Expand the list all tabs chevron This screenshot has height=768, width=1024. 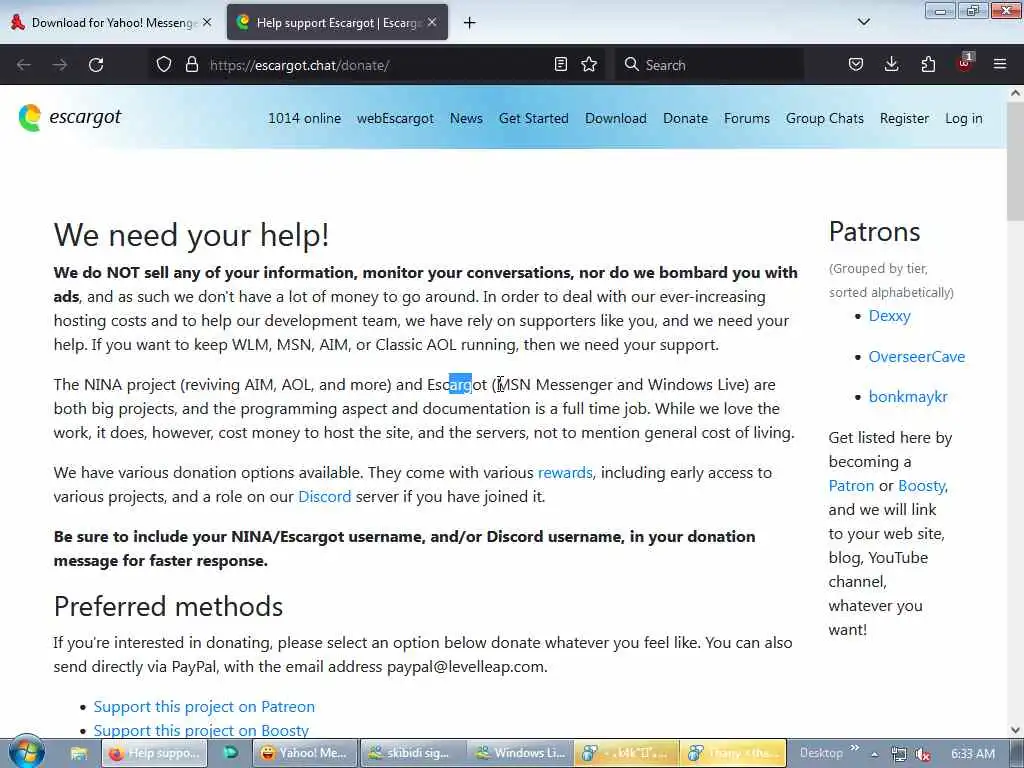864,22
